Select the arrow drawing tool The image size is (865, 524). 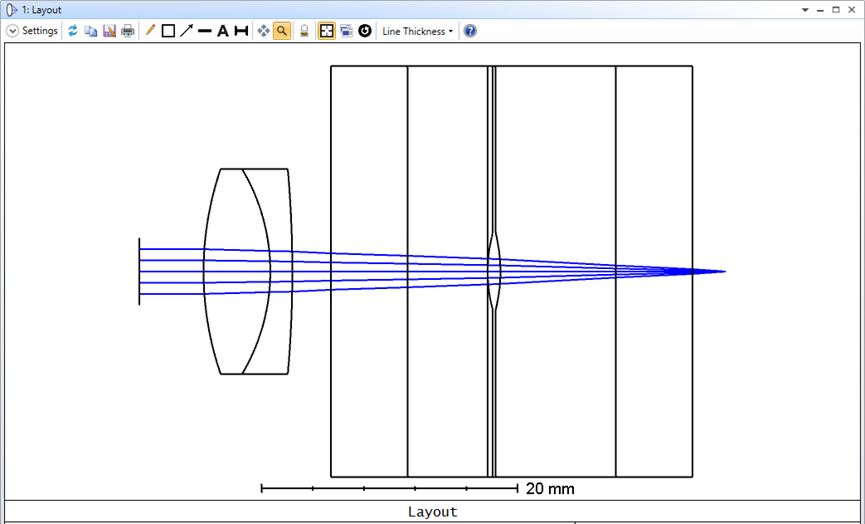186,31
